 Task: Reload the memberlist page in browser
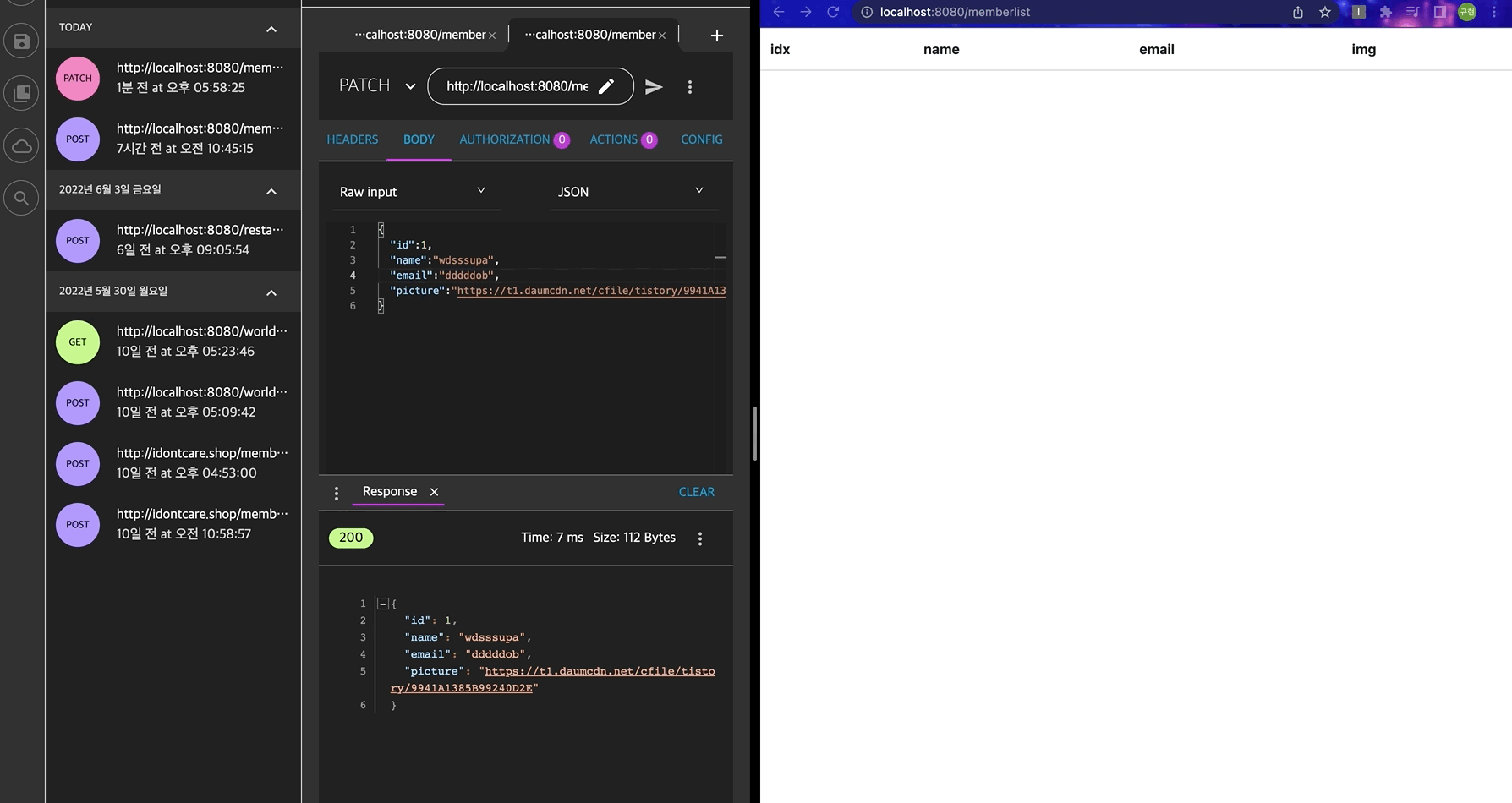click(x=833, y=12)
